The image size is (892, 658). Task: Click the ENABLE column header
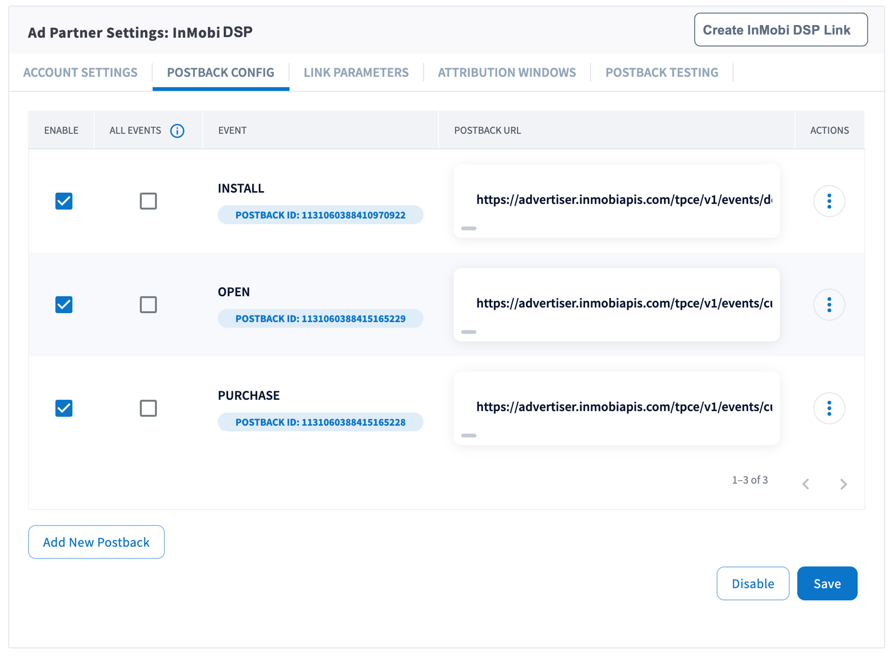[x=61, y=130]
